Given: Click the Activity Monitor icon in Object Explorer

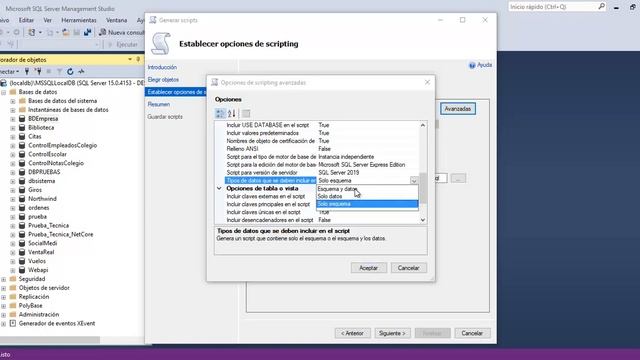Looking at the screenshot, I should pos(81,71).
